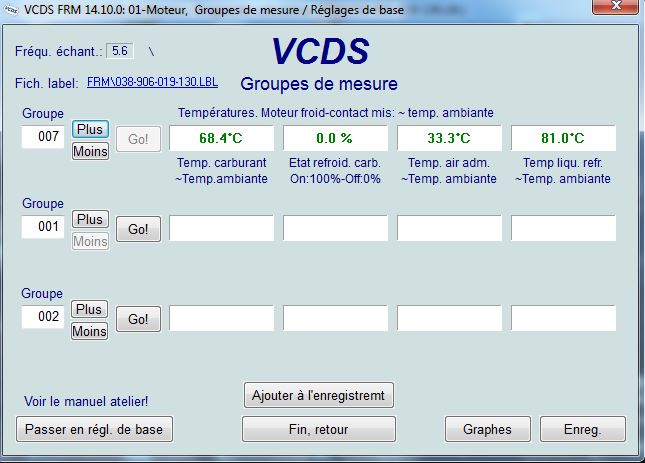Viewport: 645px width, 463px height.
Task: Click 'Temp. carburant' label text
Action: pyautogui.click(x=222, y=163)
